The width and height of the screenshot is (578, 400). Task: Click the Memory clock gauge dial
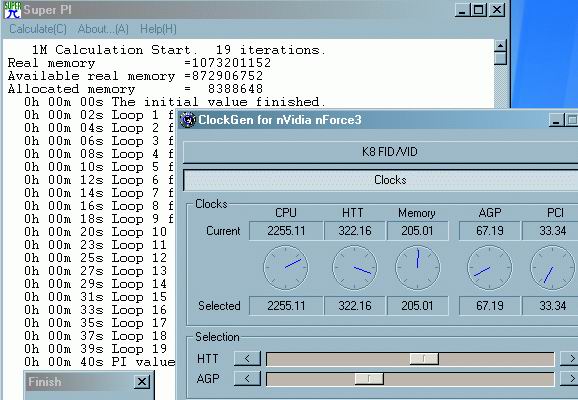coord(418,268)
